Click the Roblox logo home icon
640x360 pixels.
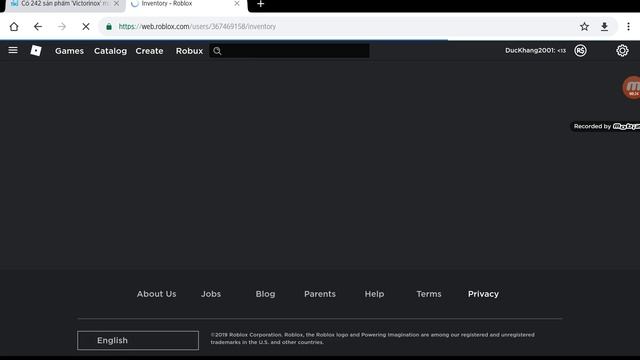click(36, 50)
